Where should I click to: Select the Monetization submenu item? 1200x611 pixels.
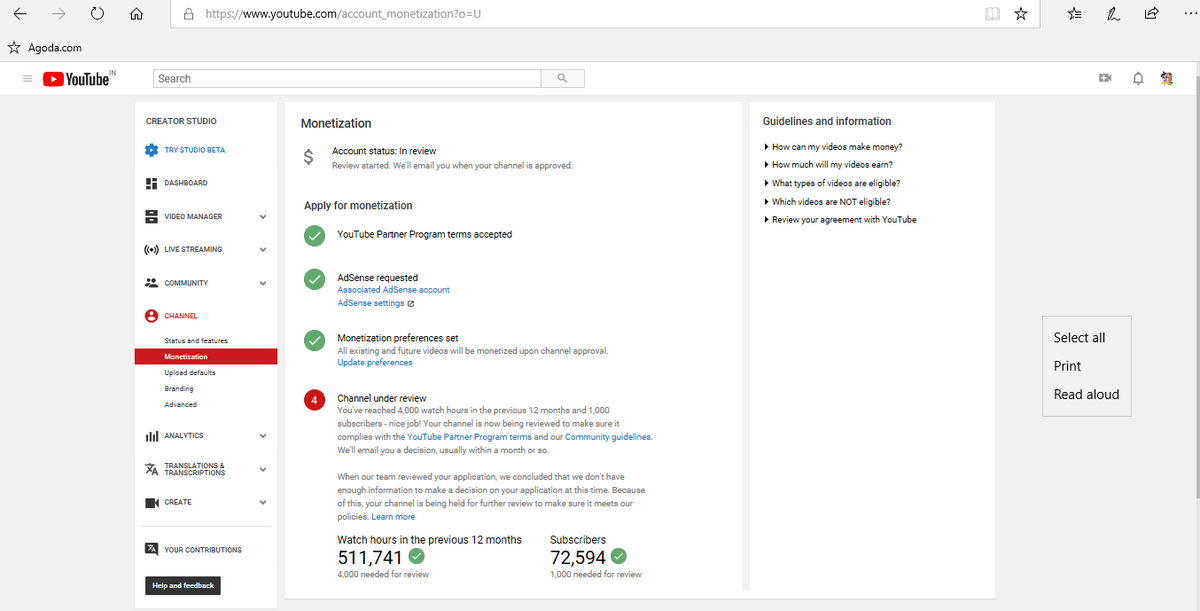[206, 357]
